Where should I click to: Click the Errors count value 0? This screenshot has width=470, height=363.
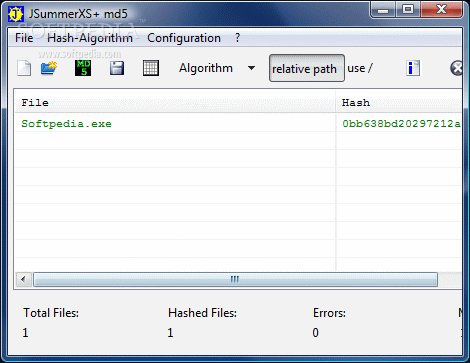pyautogui.click(x=316, y=333)
